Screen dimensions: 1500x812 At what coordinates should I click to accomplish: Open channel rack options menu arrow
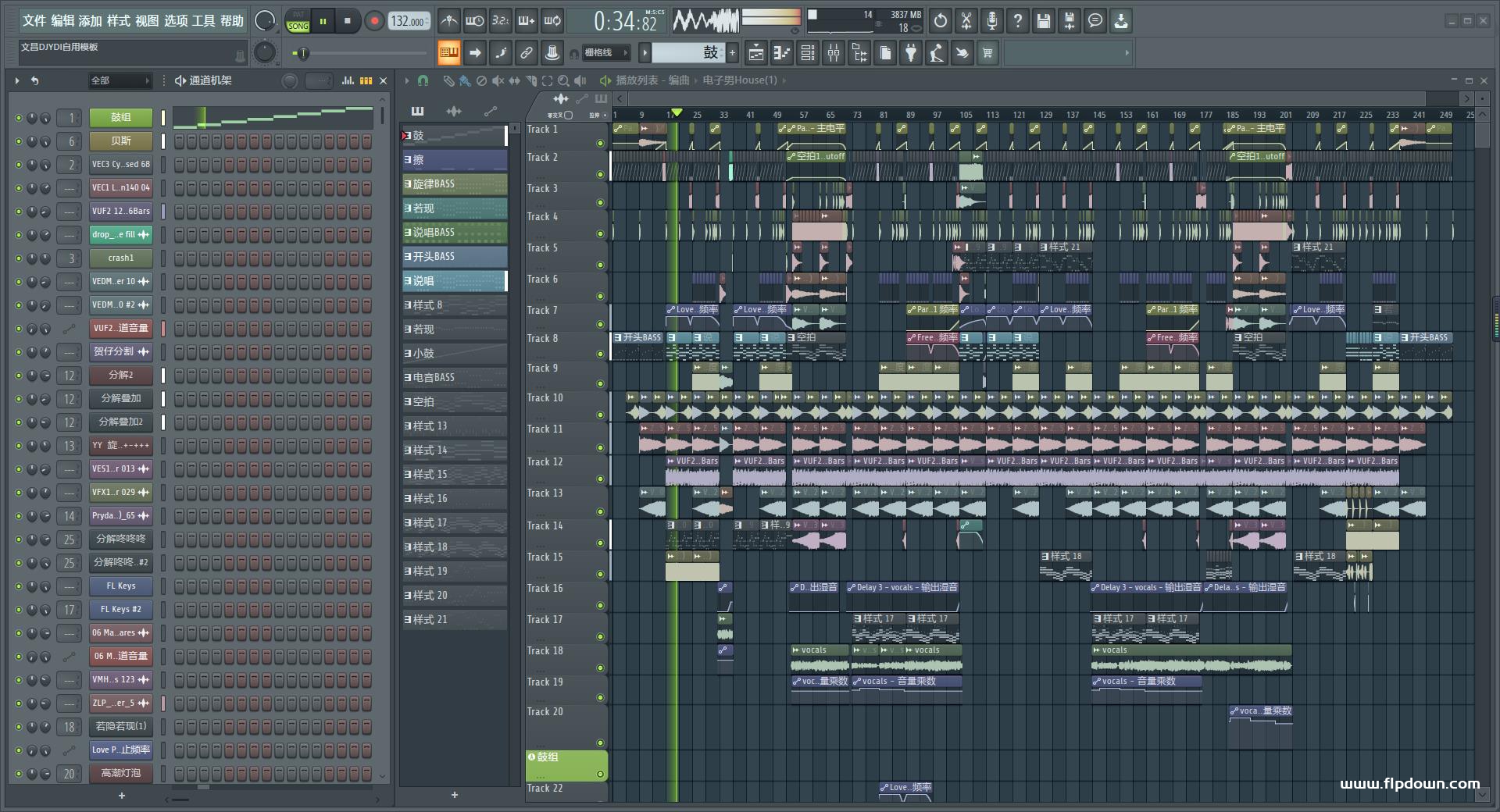(x=17, y=80)
